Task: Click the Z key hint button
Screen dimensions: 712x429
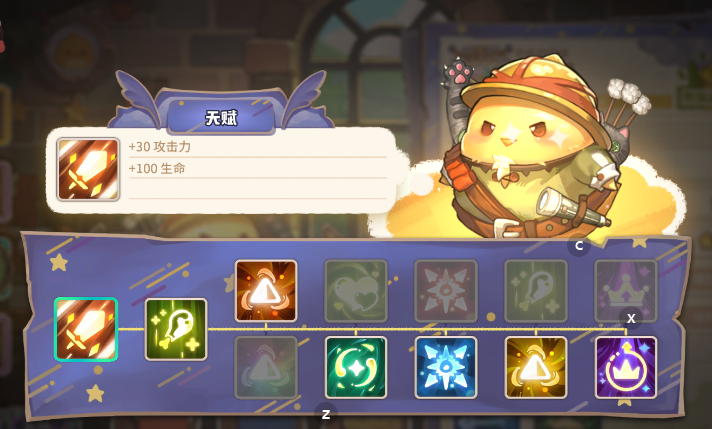Action: point(326,414)
